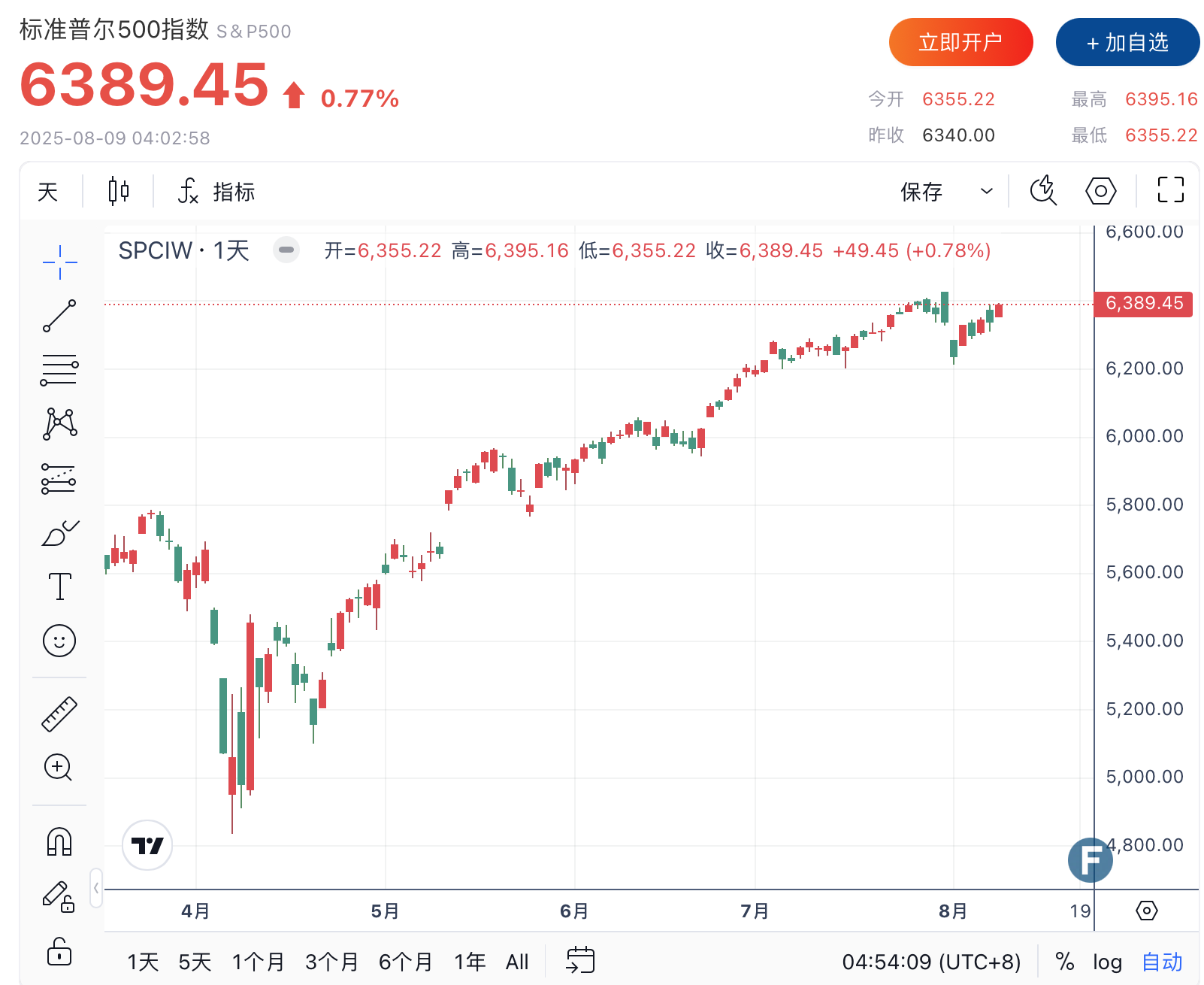Open the emoji icons tool
1204x985 pixels.
[x=59, y=641]
